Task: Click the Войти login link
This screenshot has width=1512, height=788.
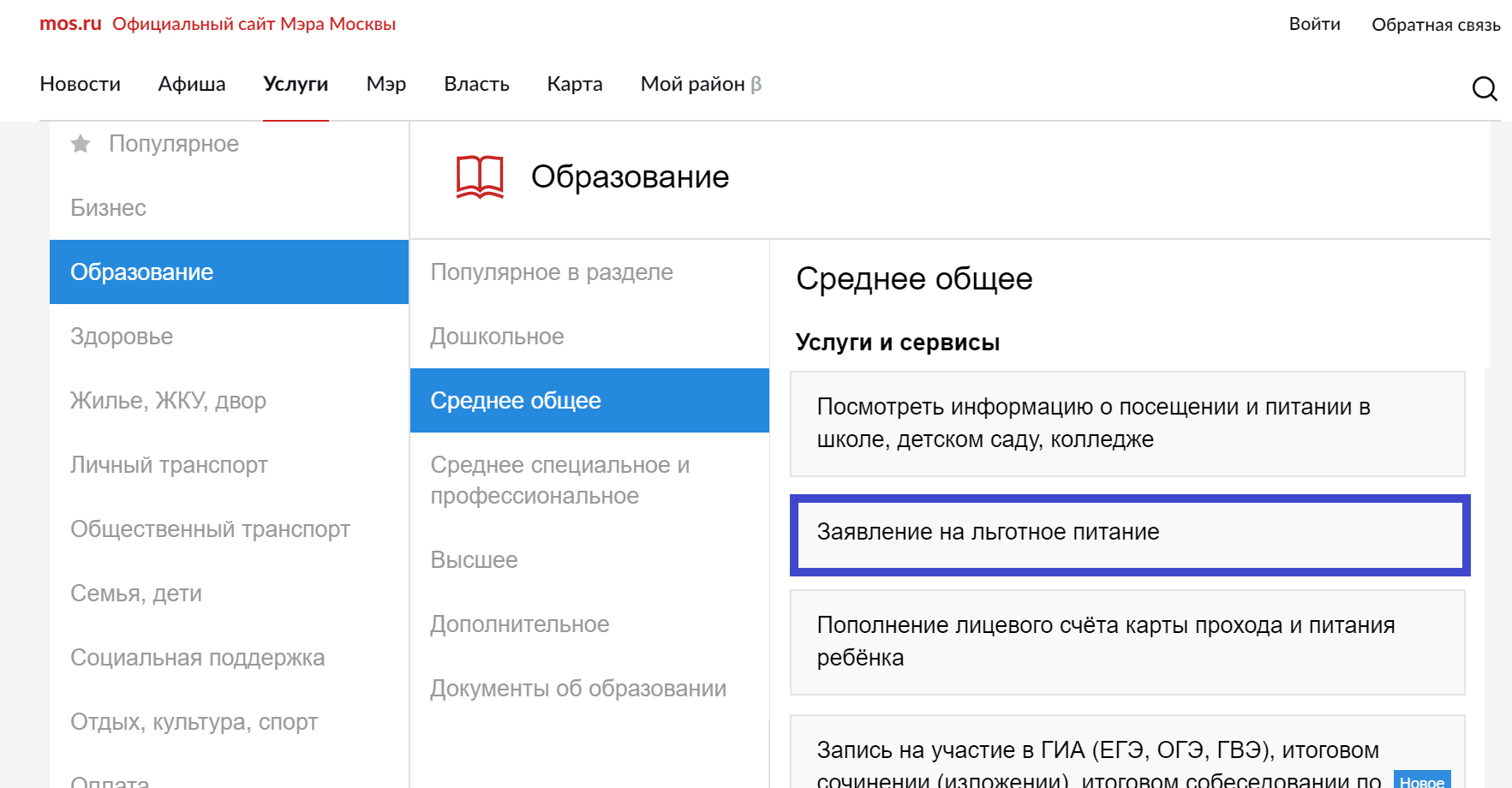Action: coord(1314,24)
